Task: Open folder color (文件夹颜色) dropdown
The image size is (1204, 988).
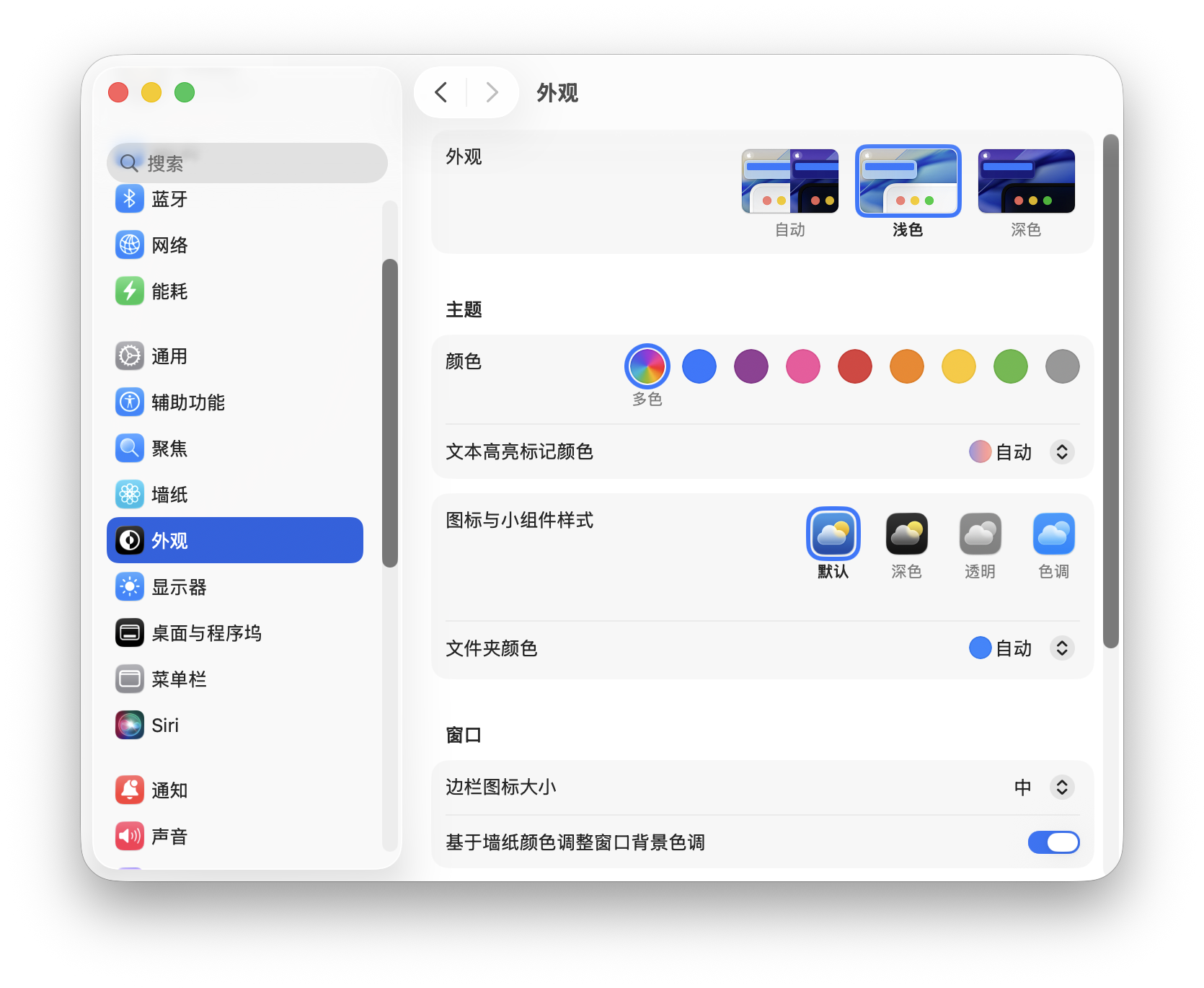Action: point(1061,648)
